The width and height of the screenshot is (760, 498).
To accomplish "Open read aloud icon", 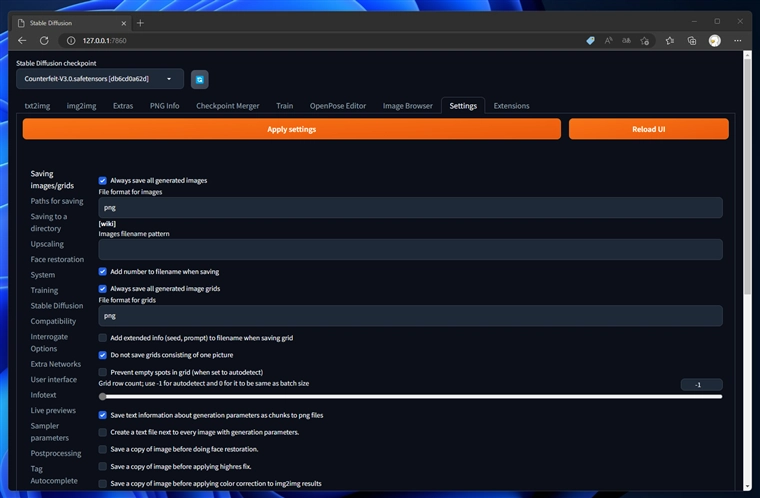I will [608, 41].
